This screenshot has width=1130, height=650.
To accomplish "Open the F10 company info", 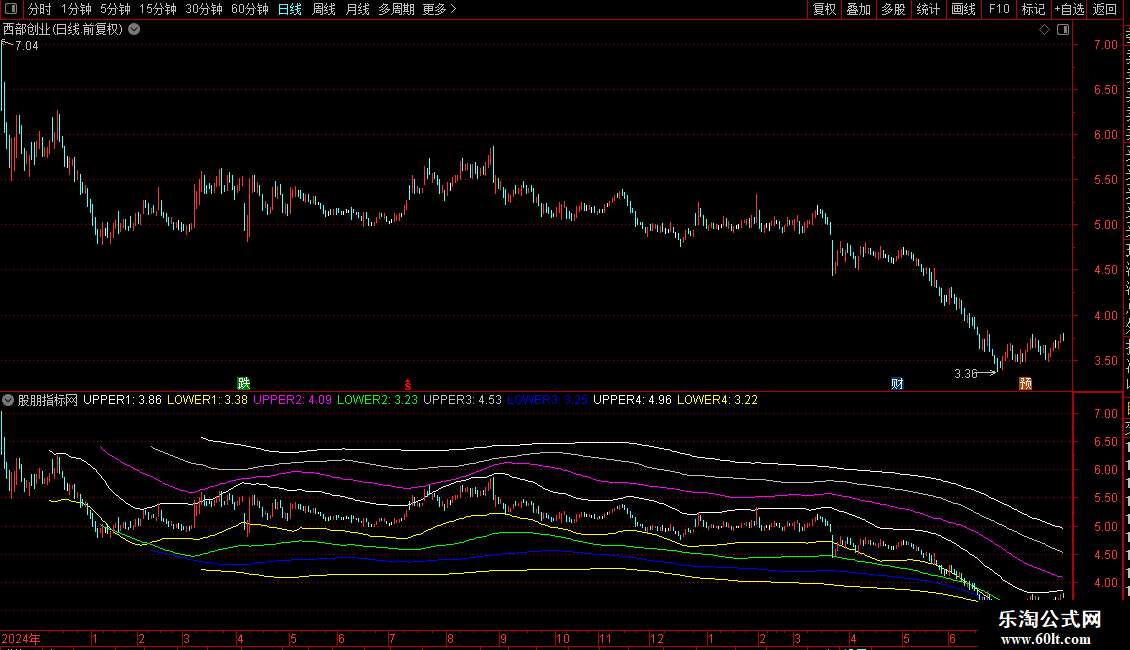I will click(x=999, y=9).
